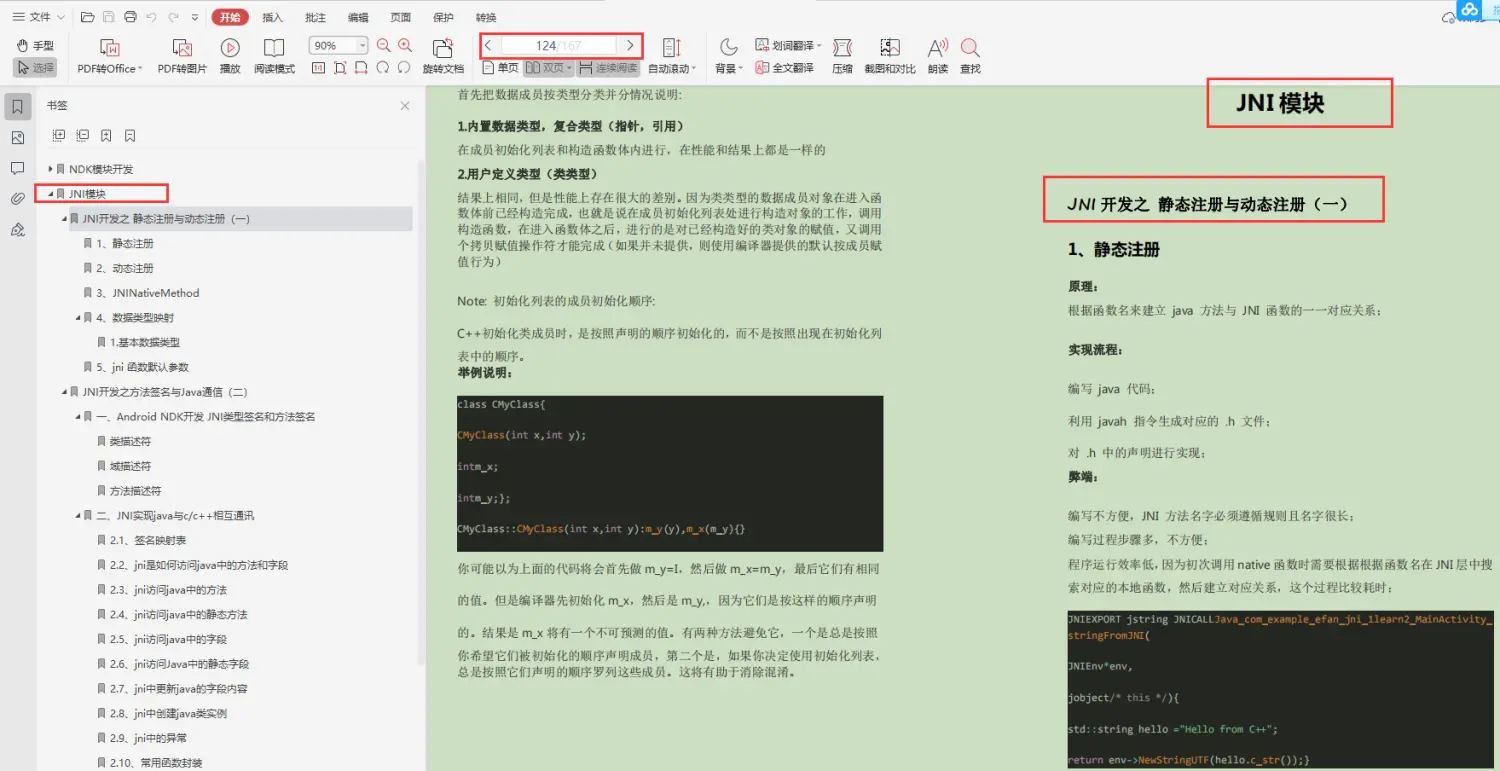Select bookmark 2.5、jni访问java中的字段
1500x771 pixels.
click(x=168, y=640)
